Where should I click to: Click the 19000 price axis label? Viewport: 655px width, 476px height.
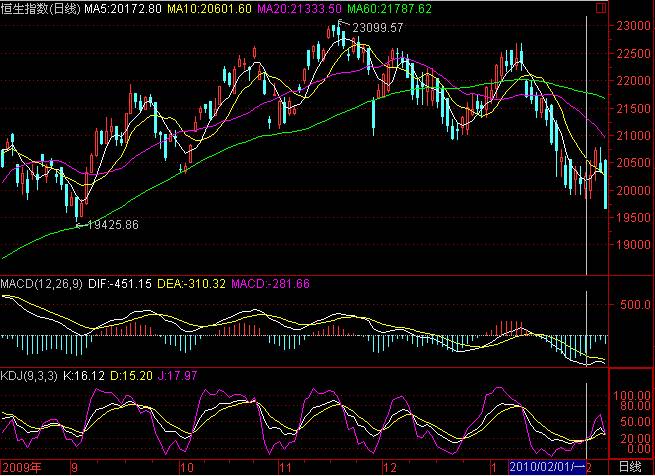click(x=633, y=244)
